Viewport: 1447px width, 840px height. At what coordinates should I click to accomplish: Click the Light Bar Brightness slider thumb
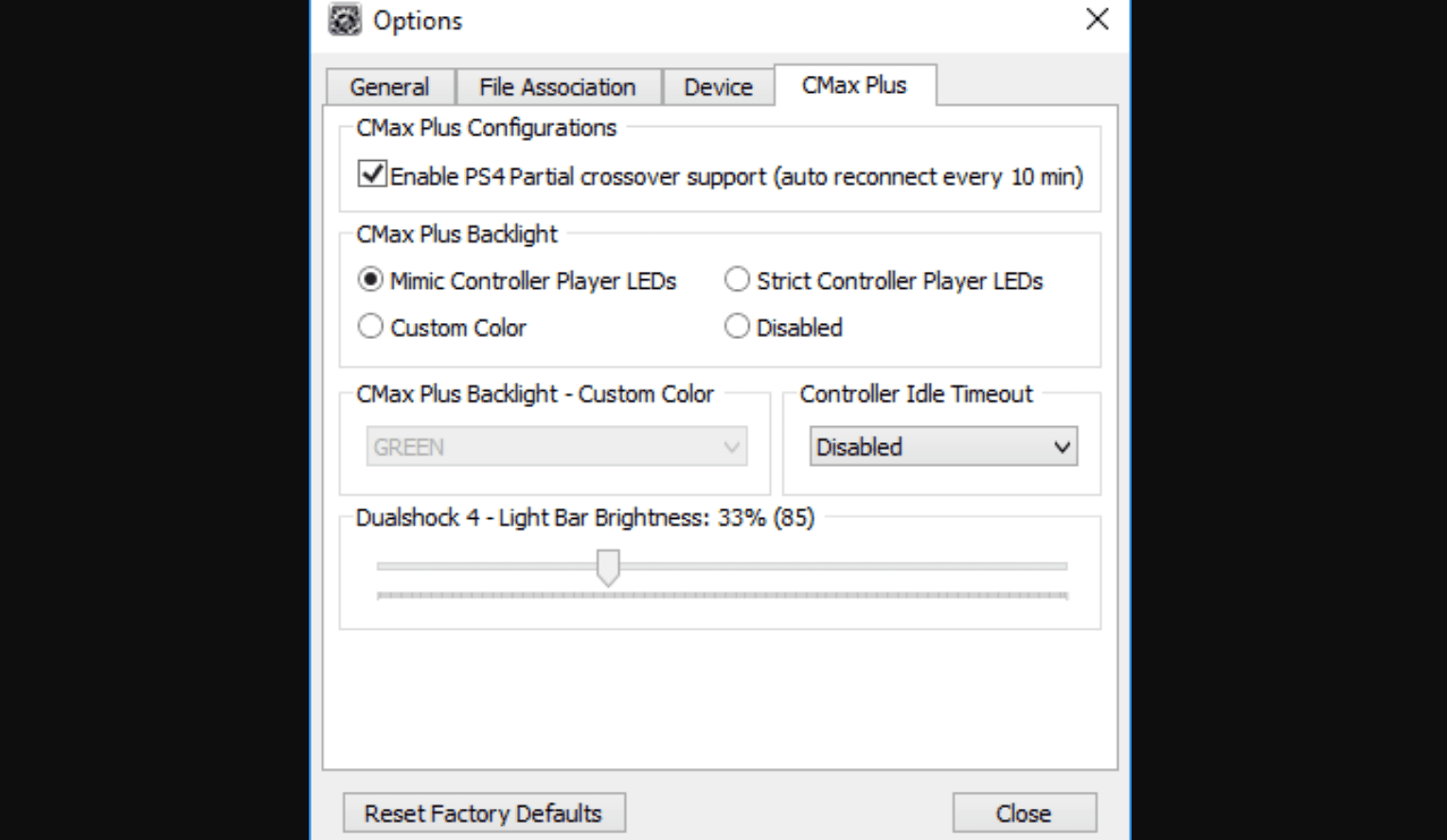pos(608,567)
